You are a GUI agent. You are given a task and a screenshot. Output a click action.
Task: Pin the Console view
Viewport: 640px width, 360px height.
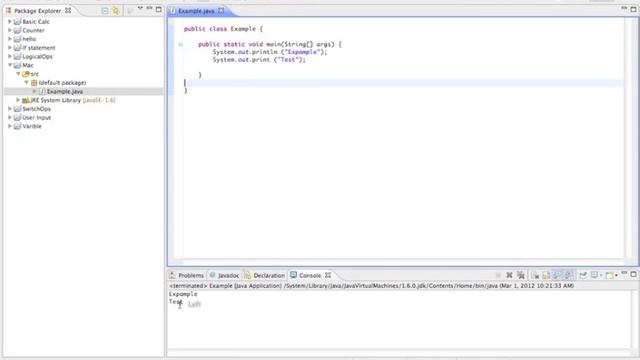click(583, 276)
